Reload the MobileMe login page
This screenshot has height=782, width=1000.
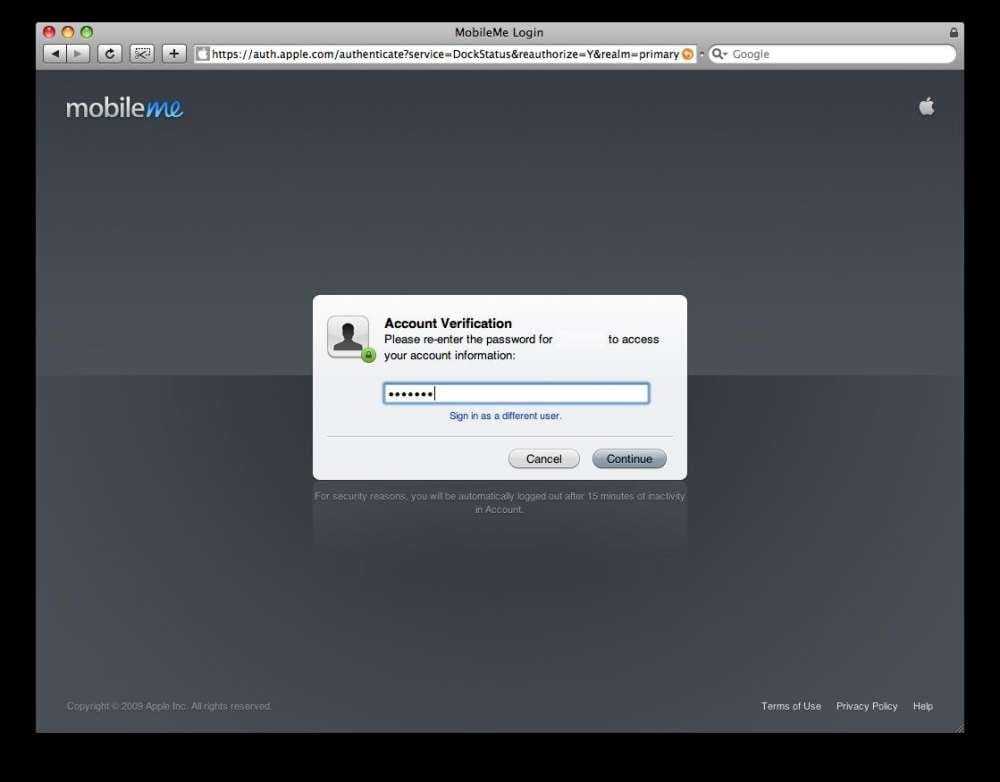coord(109,54)
